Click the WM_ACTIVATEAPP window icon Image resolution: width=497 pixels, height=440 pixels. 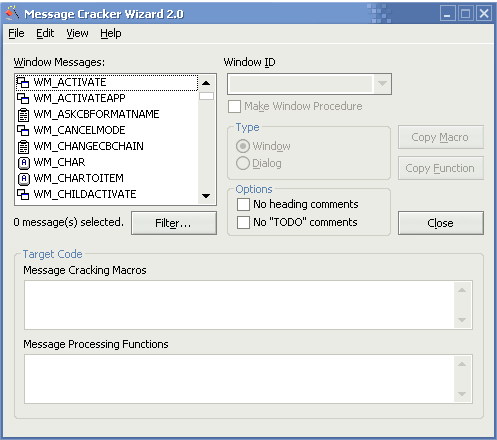(23, 98)
